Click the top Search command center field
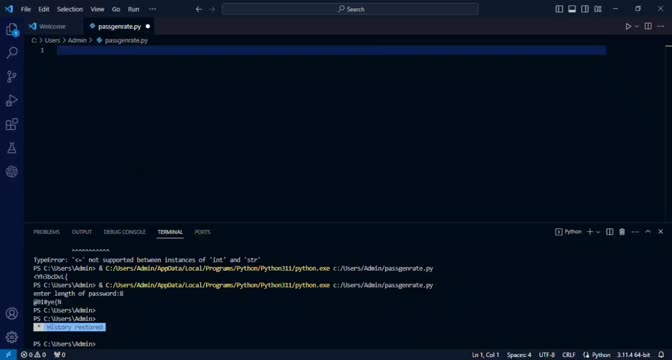672x360 pixels. point(350,9)
